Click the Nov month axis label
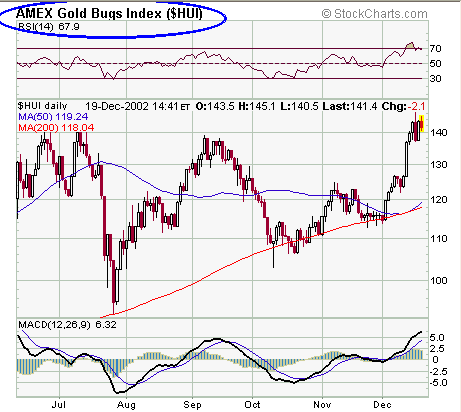The image size is (461, 412). (322, 405)
